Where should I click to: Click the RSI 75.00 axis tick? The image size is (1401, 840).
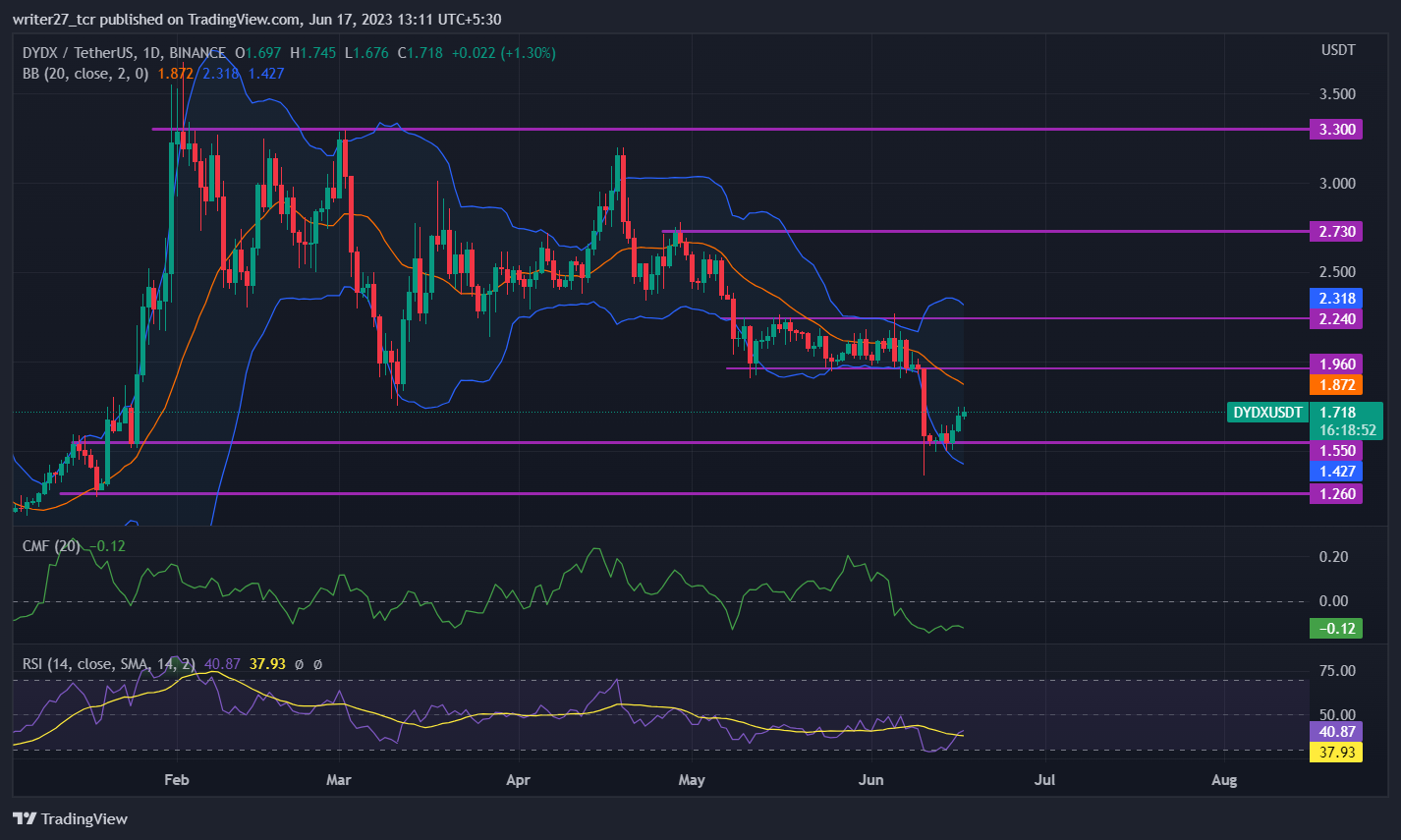click(x=1337, y=671)
